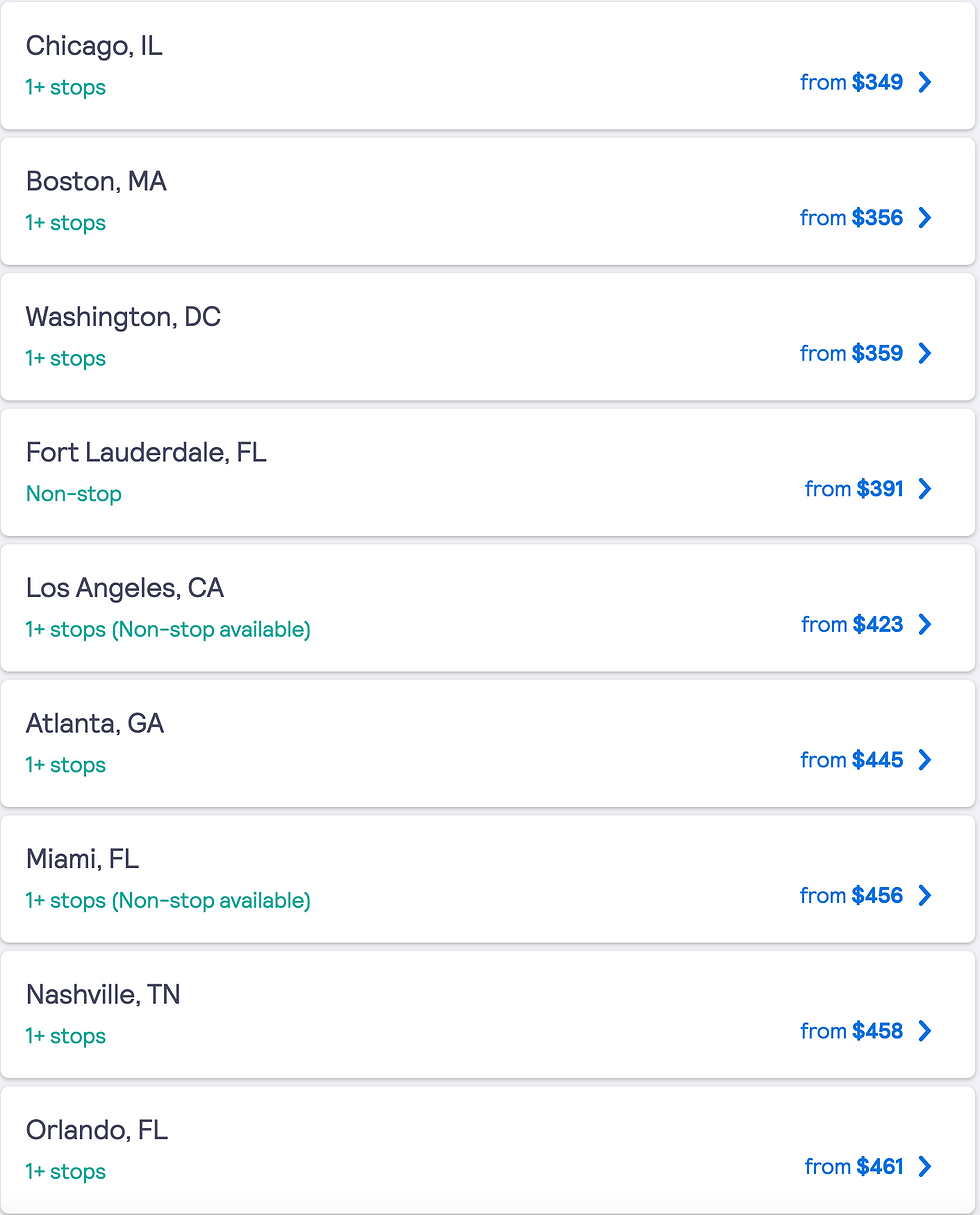Click the chevron arrow beside Orlando $461
Screen dimensions: 980x1215
925,1166
